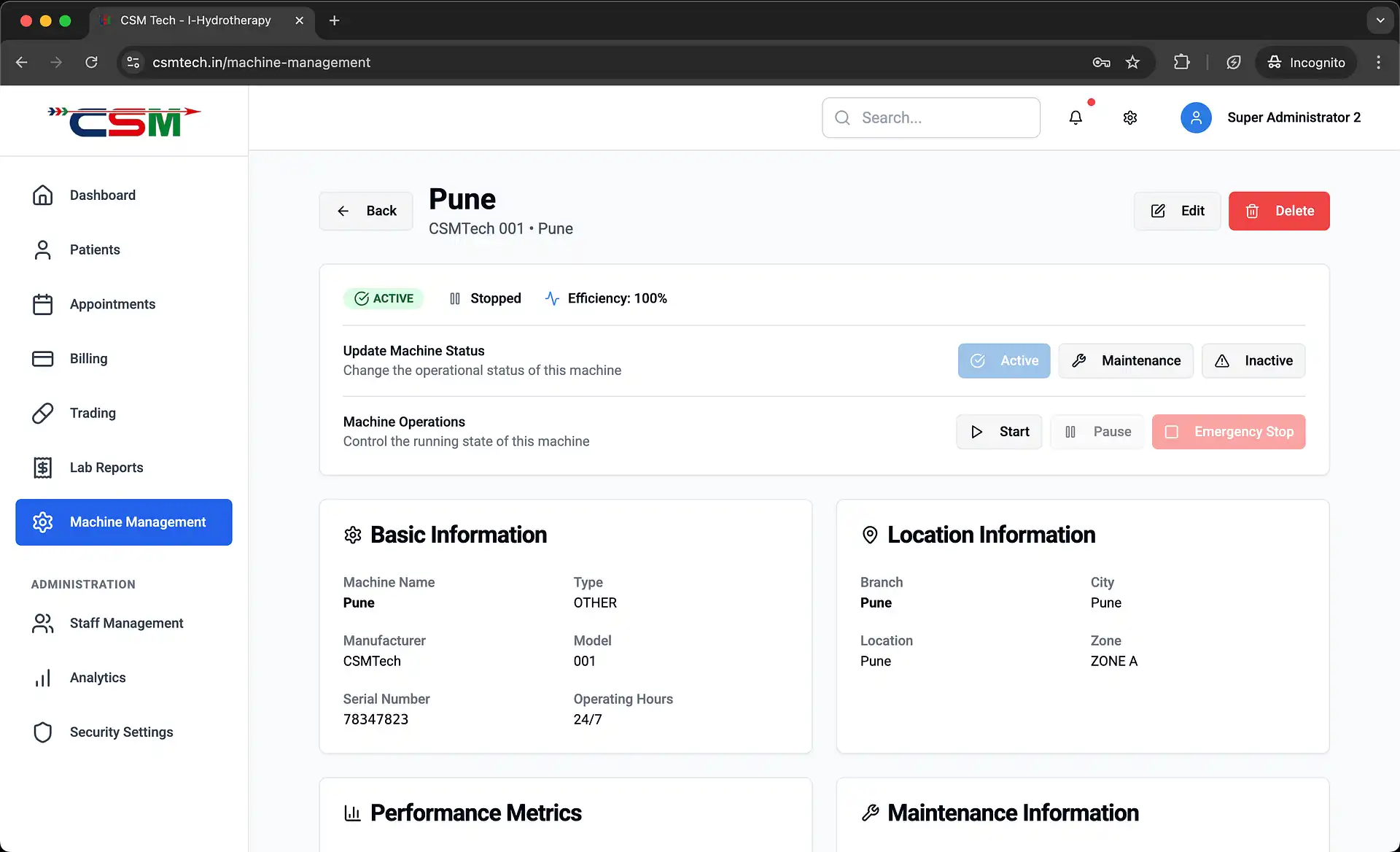Click the address bar URL
1400x852 pixels.
(261, 62)
